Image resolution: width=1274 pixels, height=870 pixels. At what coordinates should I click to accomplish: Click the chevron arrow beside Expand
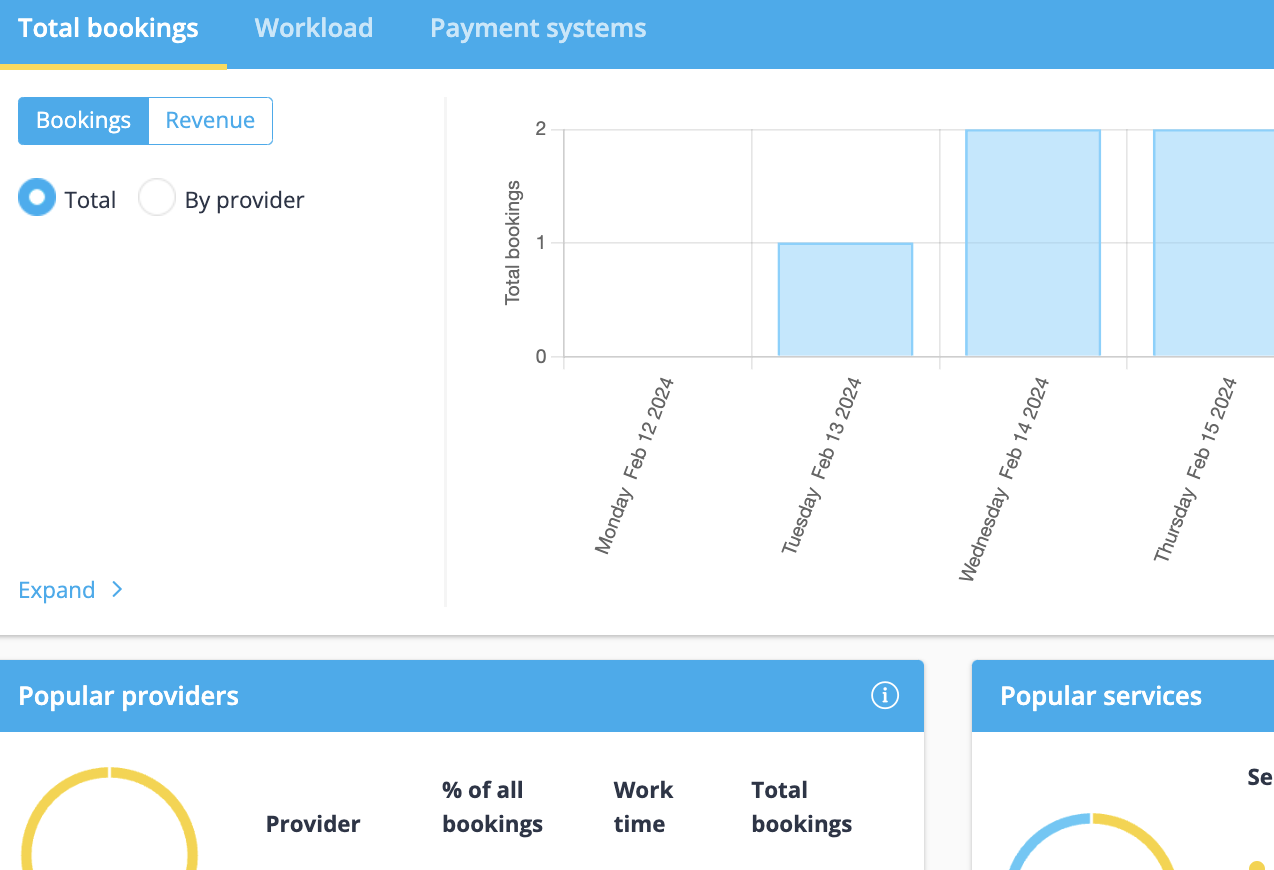[x=117, y=590]
